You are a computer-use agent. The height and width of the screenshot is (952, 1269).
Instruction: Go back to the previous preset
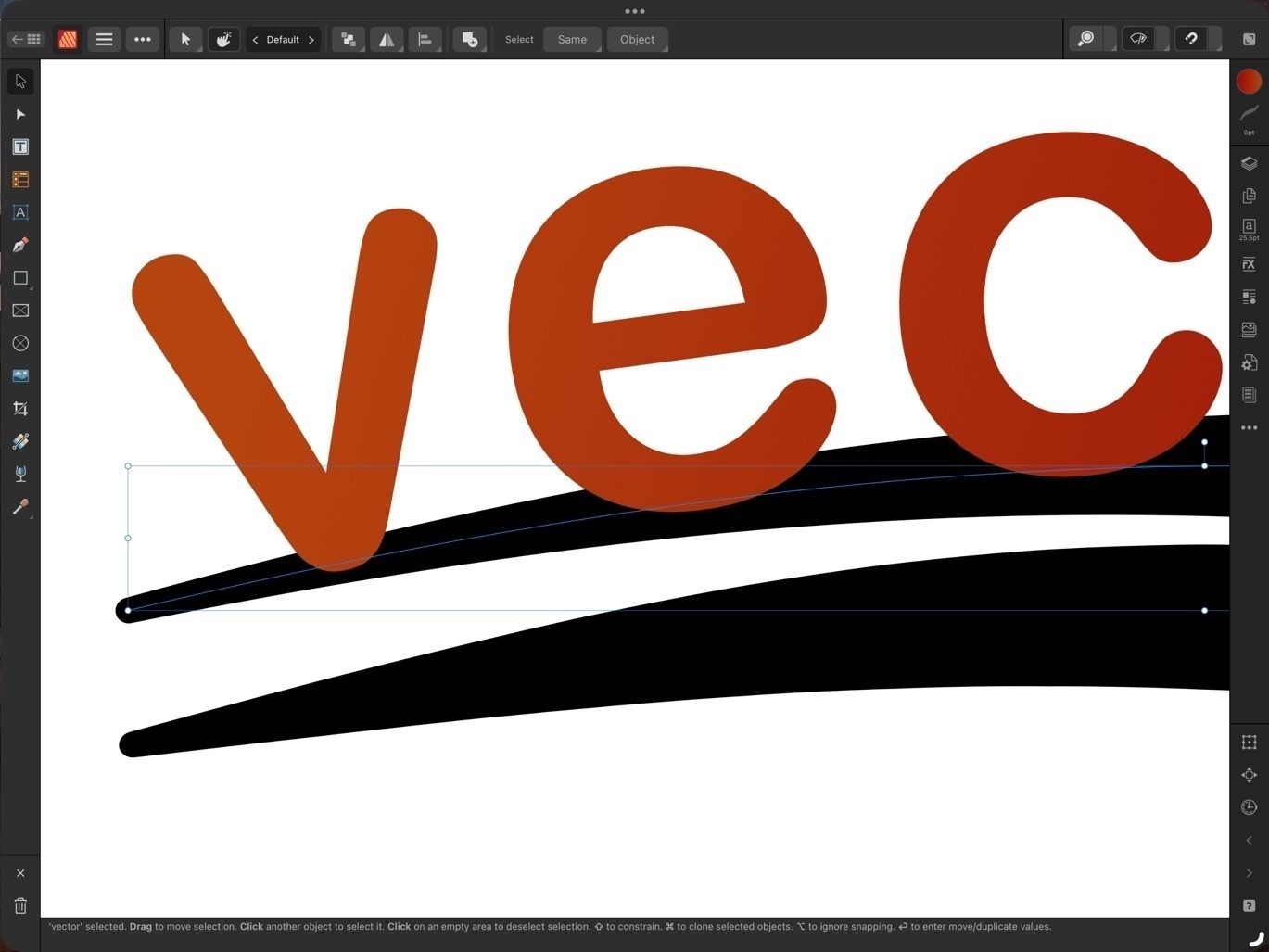[254, 39]
